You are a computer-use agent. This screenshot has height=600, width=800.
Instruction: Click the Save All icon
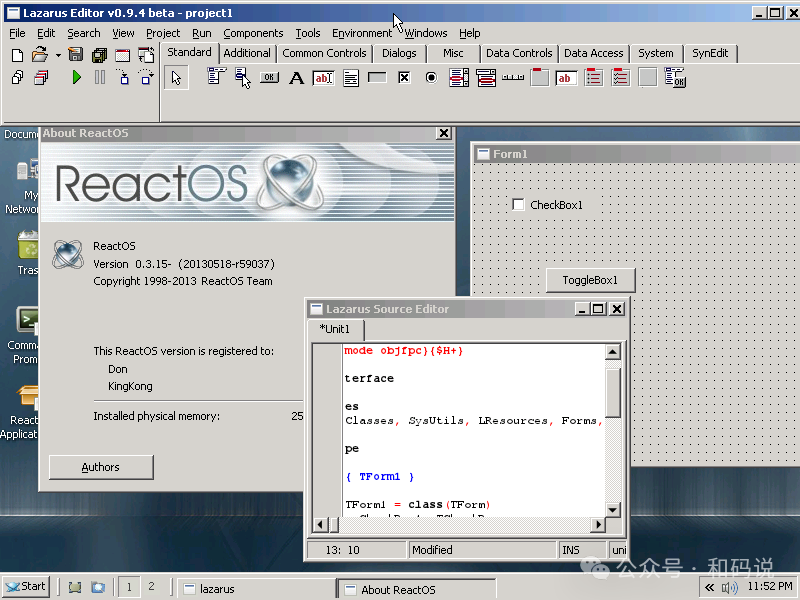tap(99, 55)
